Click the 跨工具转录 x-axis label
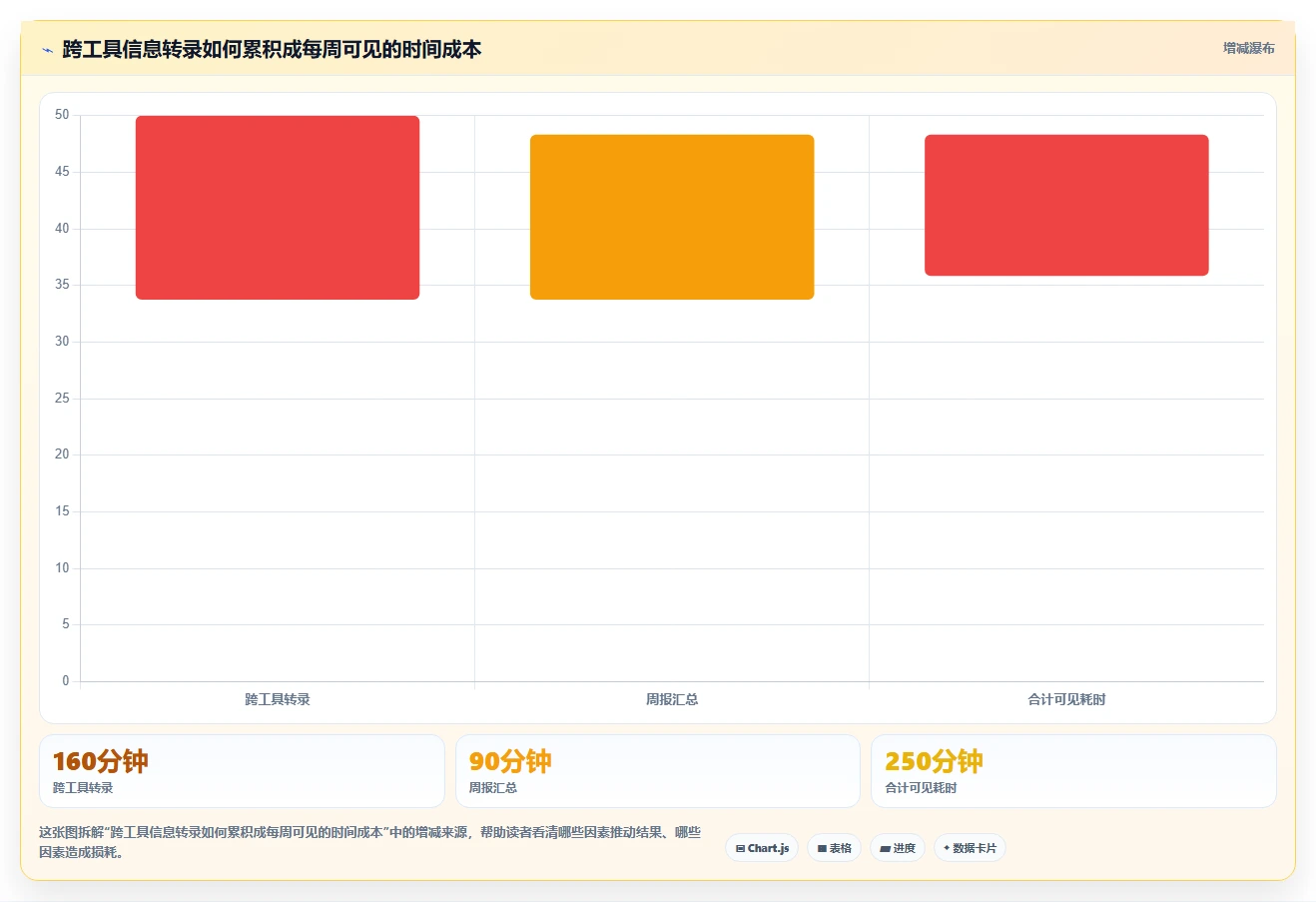This screenshot has width=1316, height=902. coord(278,699)
